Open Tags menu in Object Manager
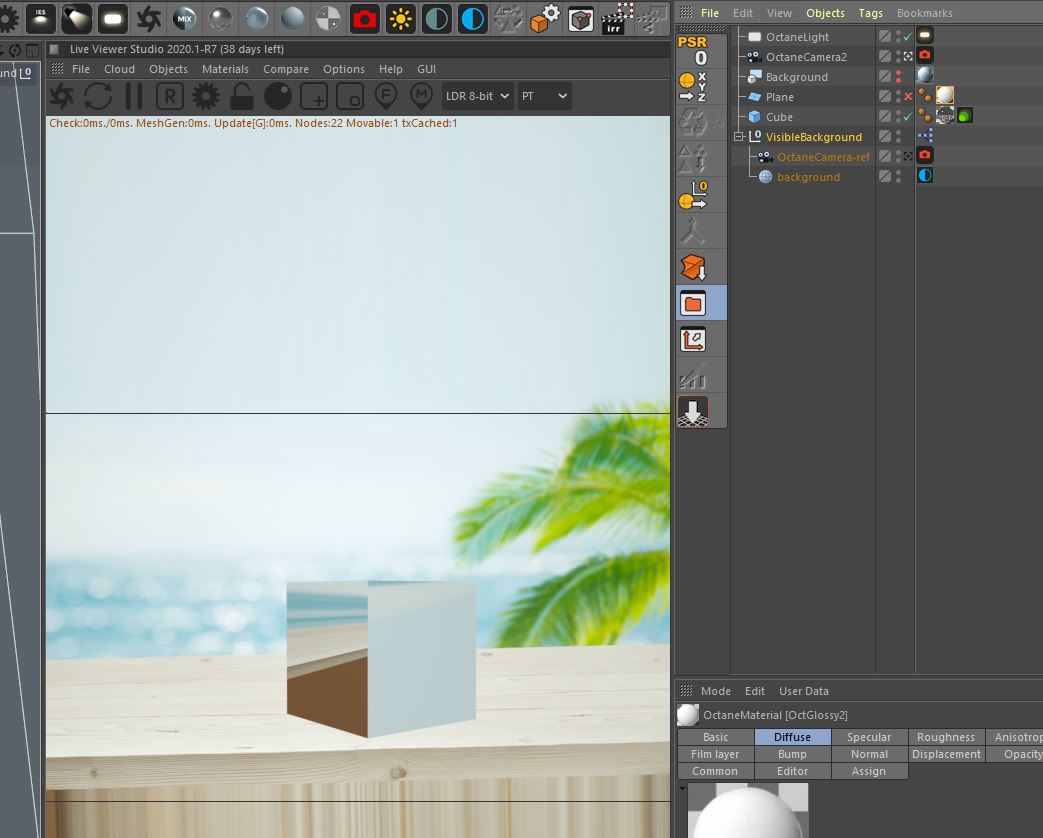The height and width of the screenshot is (838, 1043). 870,13
